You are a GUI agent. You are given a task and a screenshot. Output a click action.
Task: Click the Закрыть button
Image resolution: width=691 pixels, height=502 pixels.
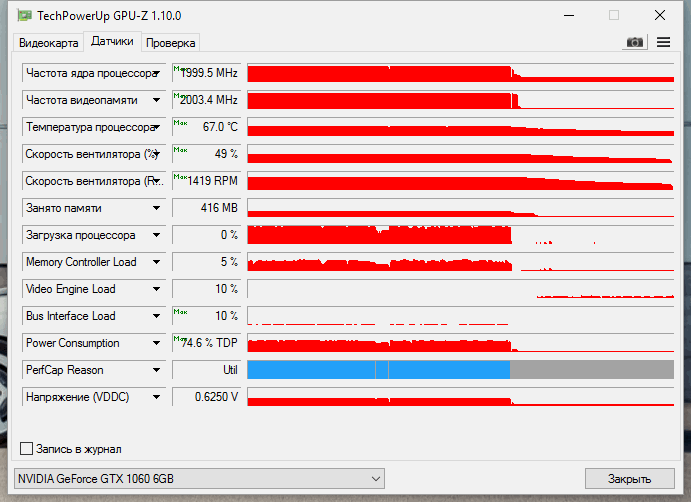point(629,479)
